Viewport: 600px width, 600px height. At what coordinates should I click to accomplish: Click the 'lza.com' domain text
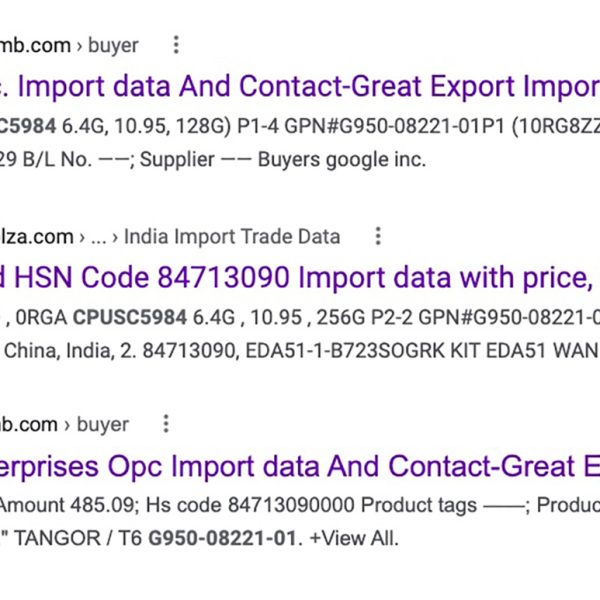37,237
